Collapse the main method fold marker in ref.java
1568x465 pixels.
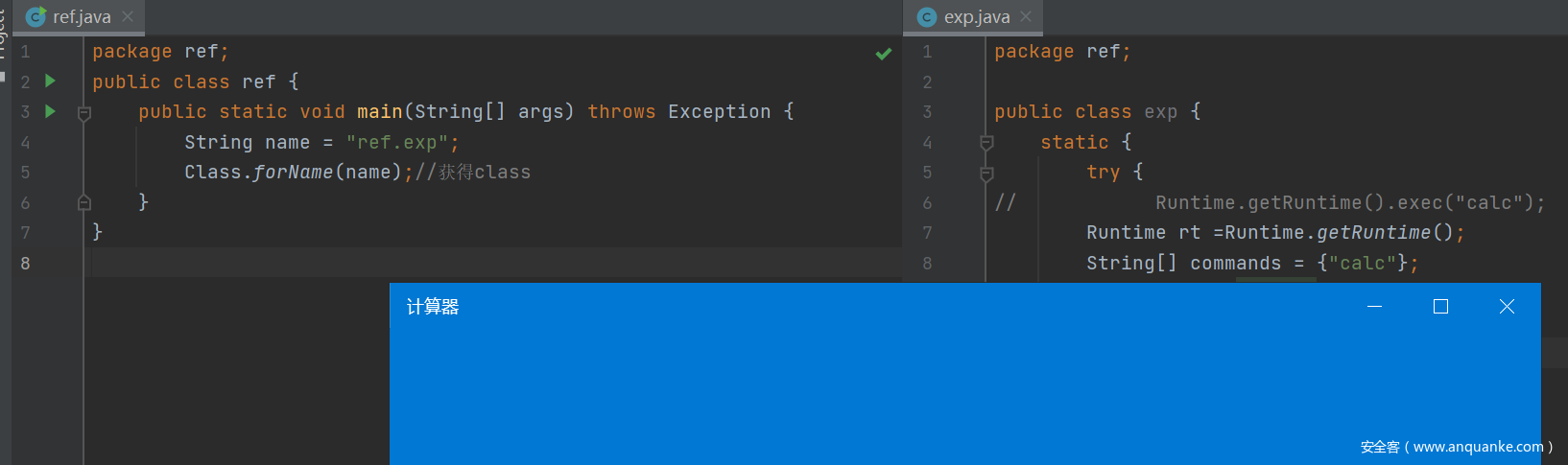84,113
